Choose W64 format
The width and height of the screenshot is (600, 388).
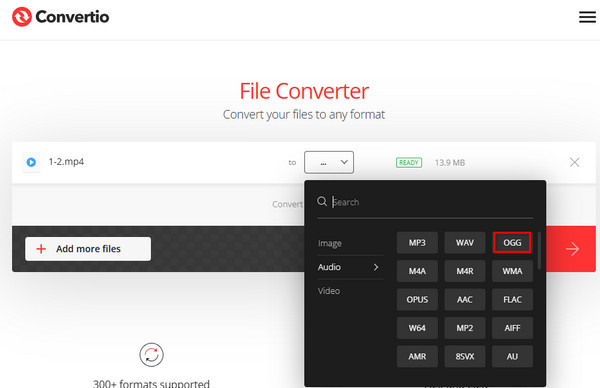tap(417, 328)
